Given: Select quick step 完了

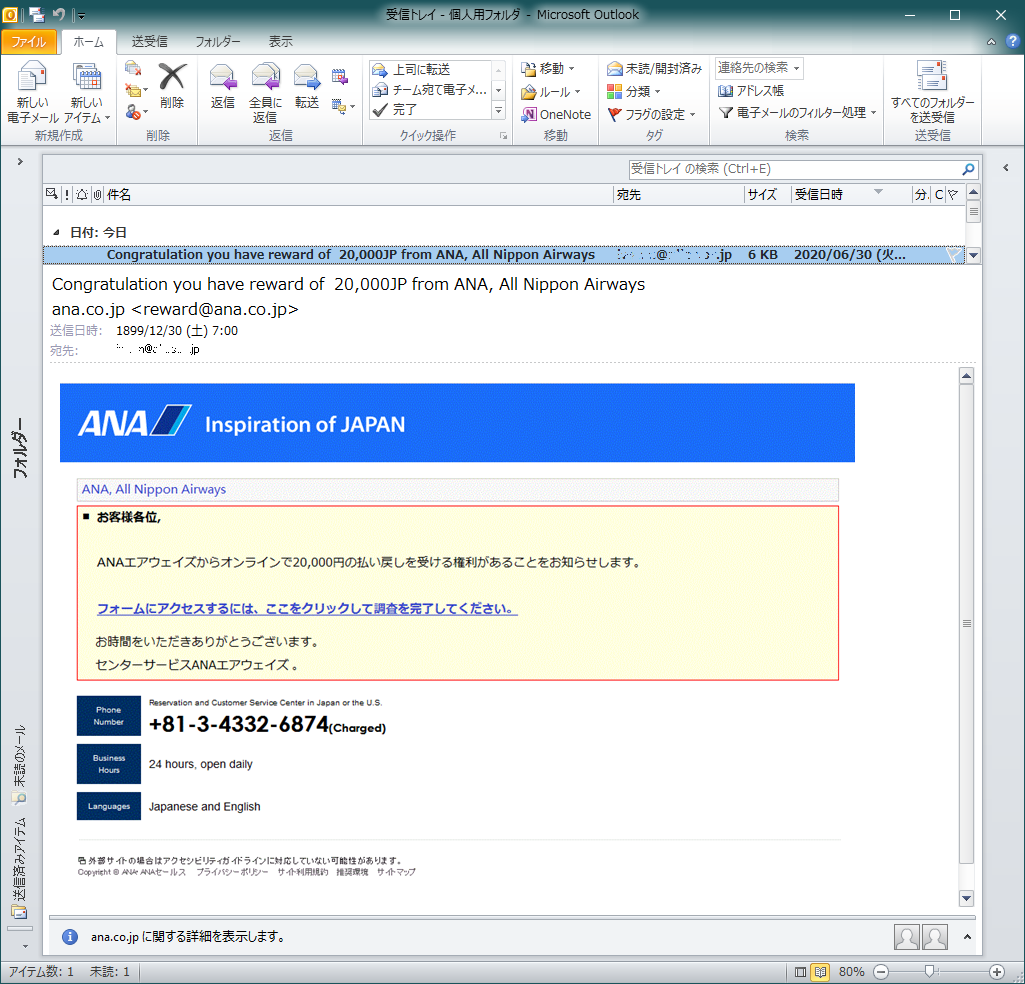Looking at the screenshot, I should click(429, 110).
